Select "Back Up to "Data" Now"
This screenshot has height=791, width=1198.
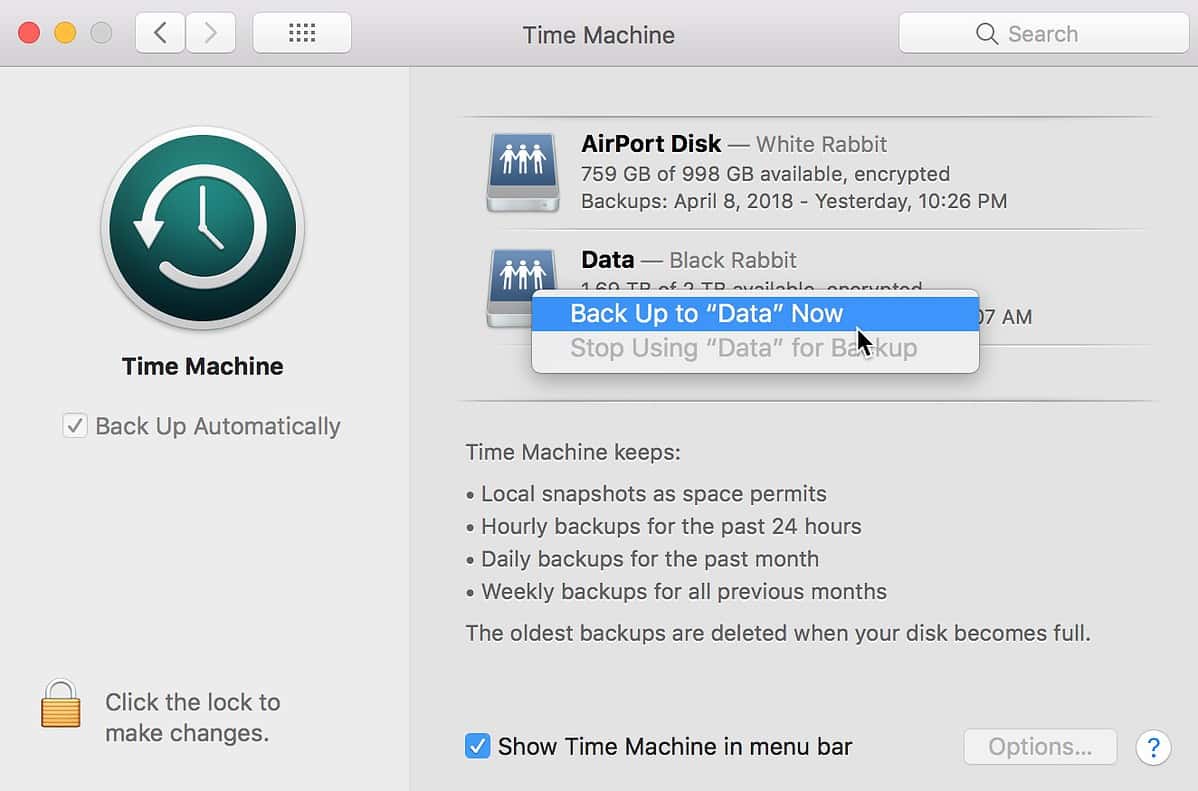tap(706, 313)
